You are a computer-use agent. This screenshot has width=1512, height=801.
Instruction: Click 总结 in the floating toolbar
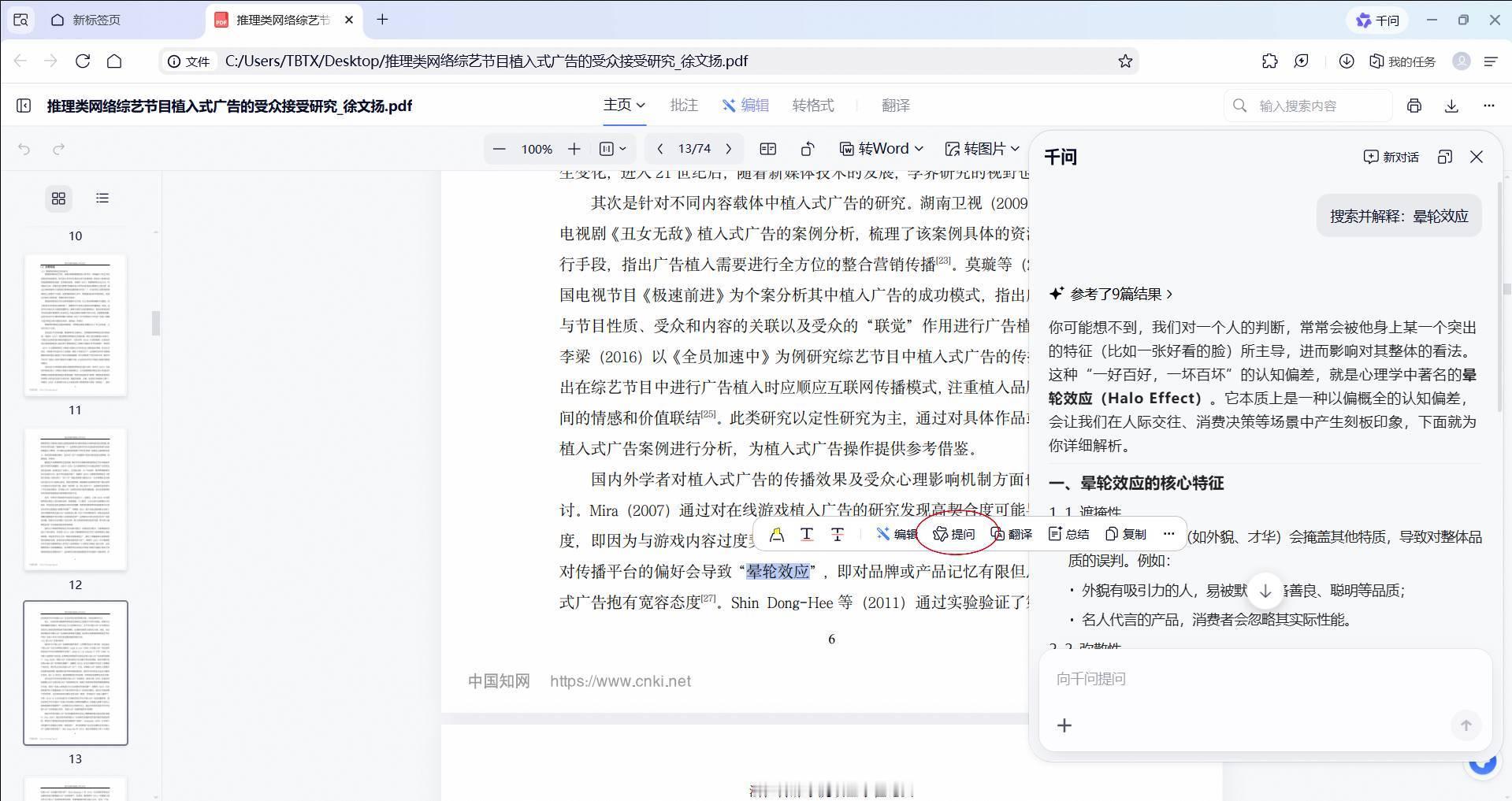[x=1068, y=534]
